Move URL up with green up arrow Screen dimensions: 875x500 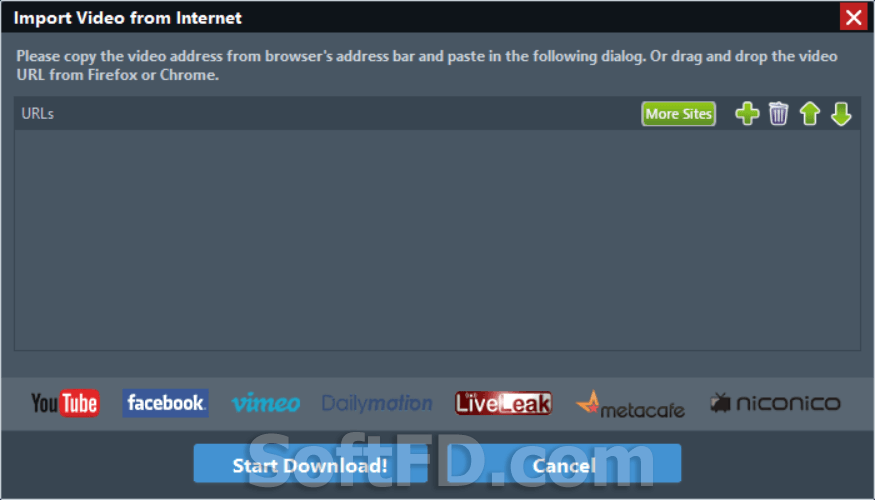click(810, 114)
